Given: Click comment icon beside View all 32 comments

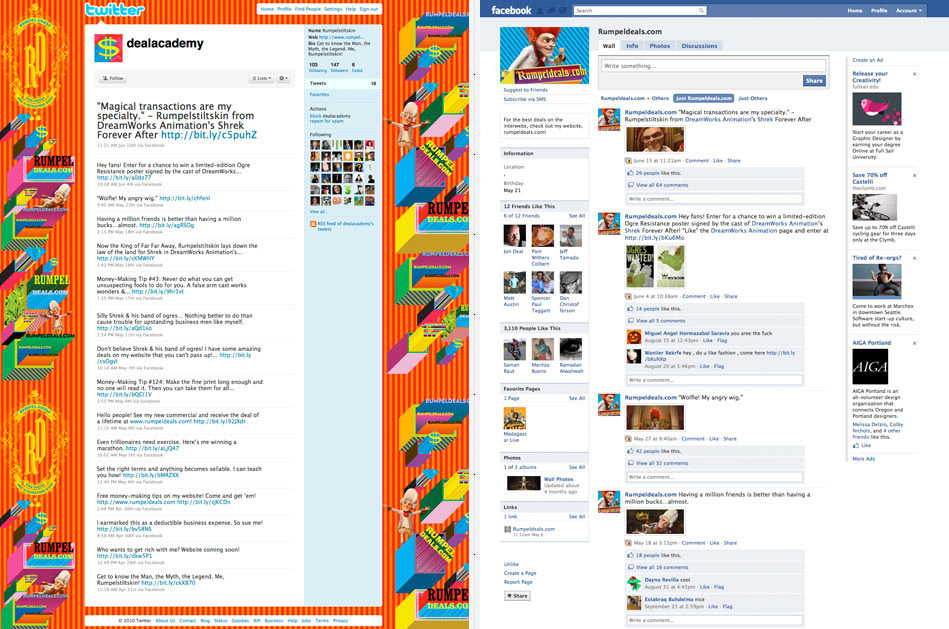Looking at the screenshot, I should coord(630,463).
